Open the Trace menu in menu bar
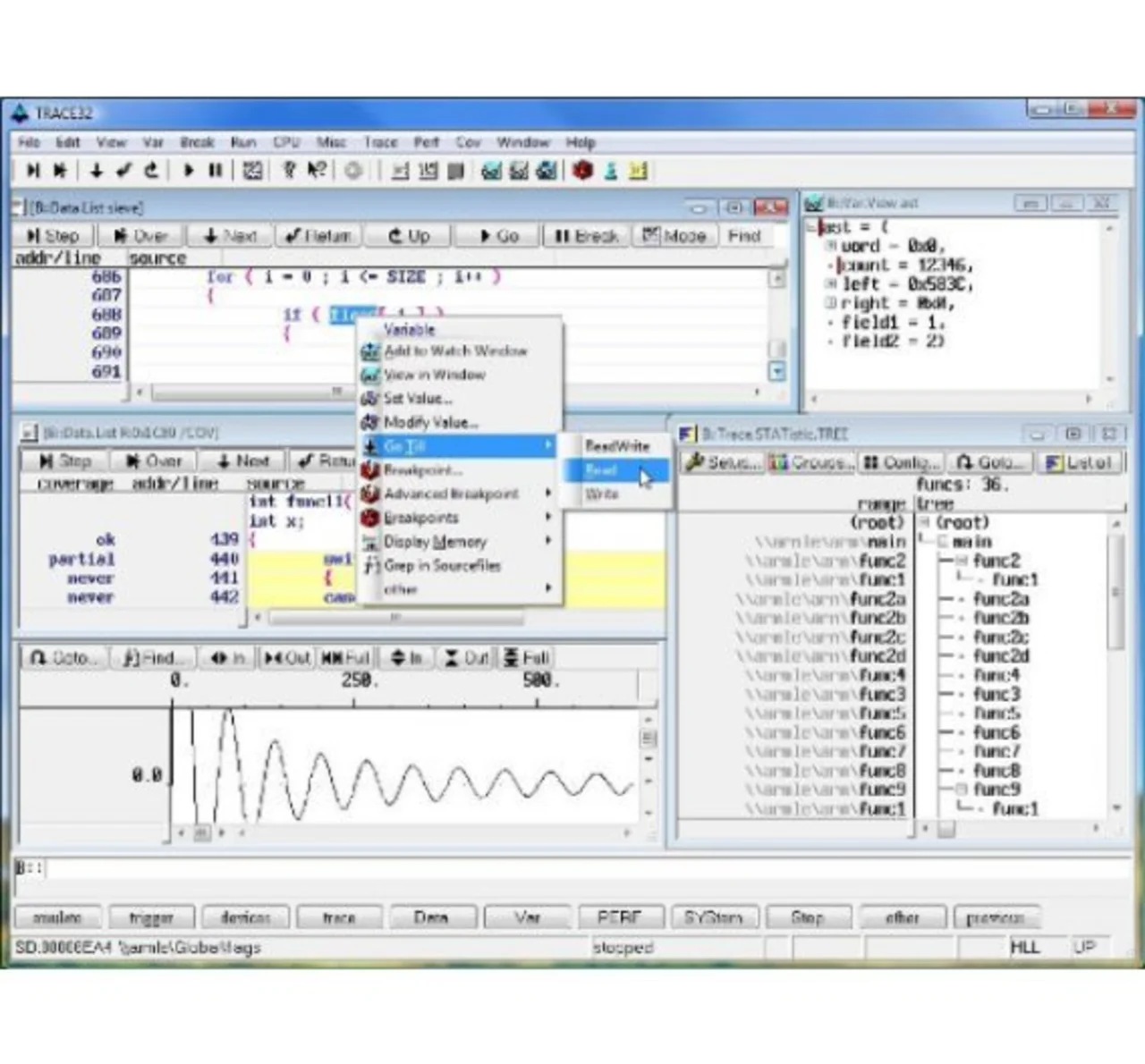The width and height of the screenshot is (1145, 1064). [380, 142]
